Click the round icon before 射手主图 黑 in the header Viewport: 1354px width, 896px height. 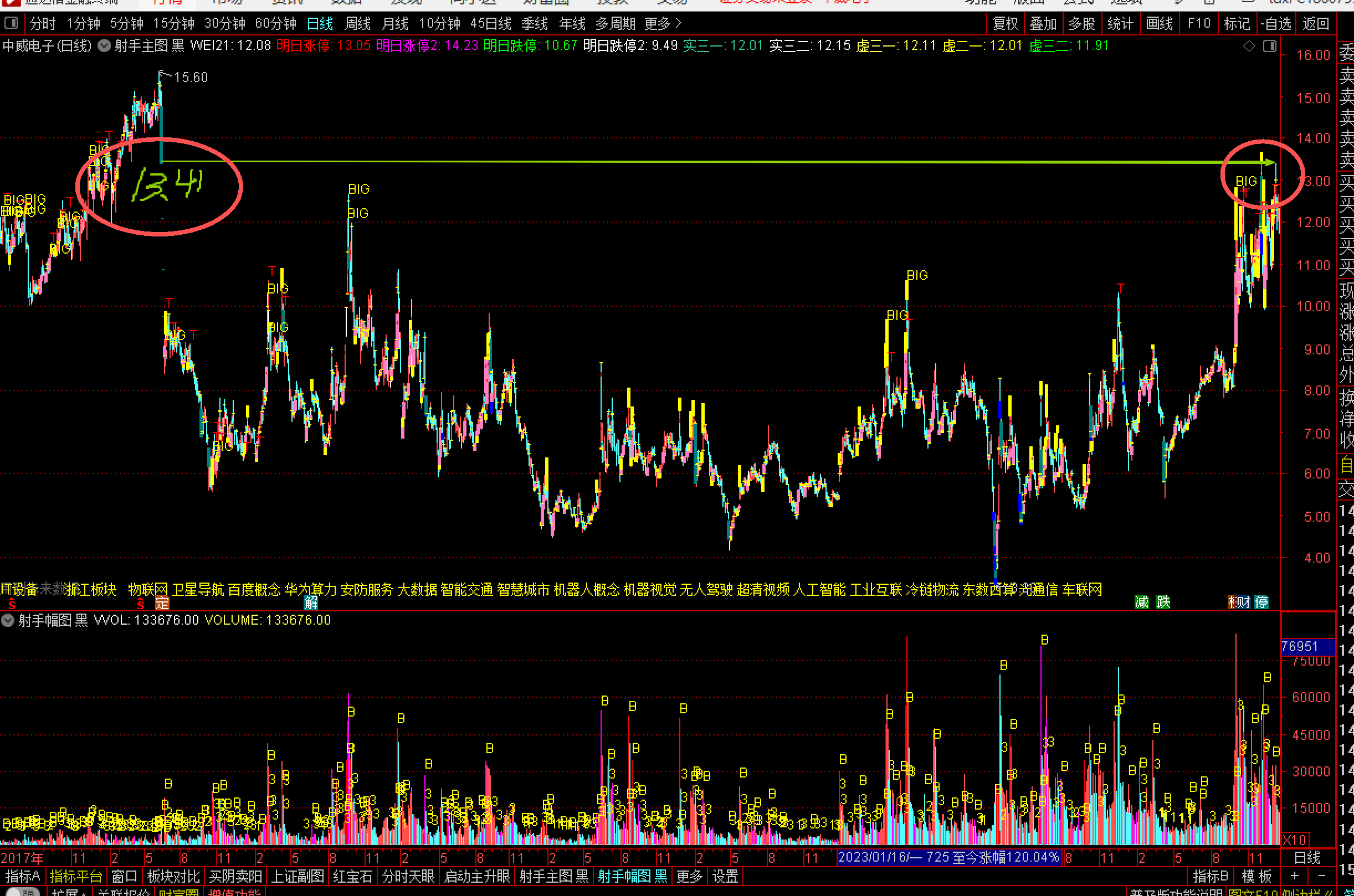coord(104,46)
